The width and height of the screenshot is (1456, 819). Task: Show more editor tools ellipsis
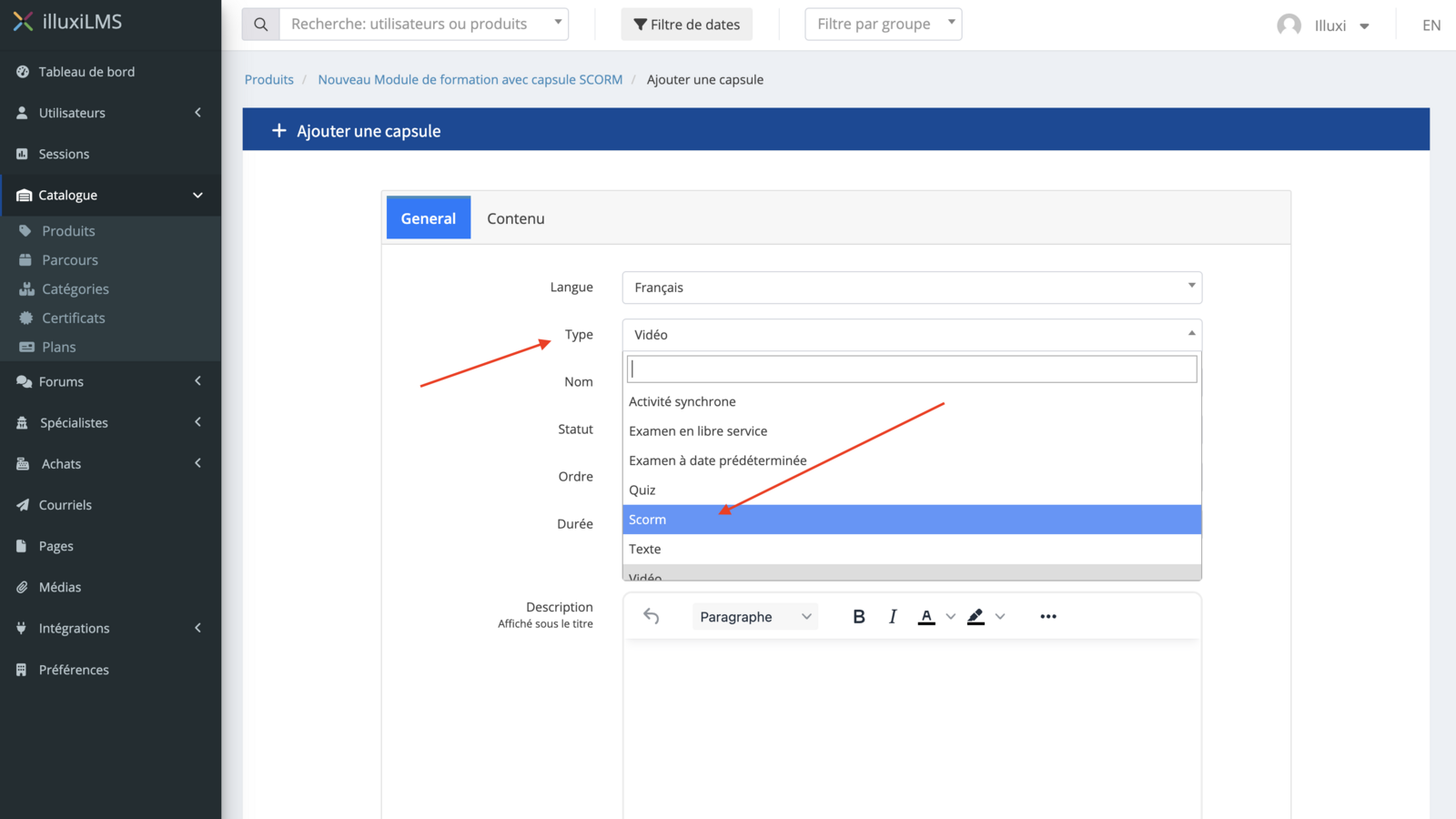pos(1048,616)
